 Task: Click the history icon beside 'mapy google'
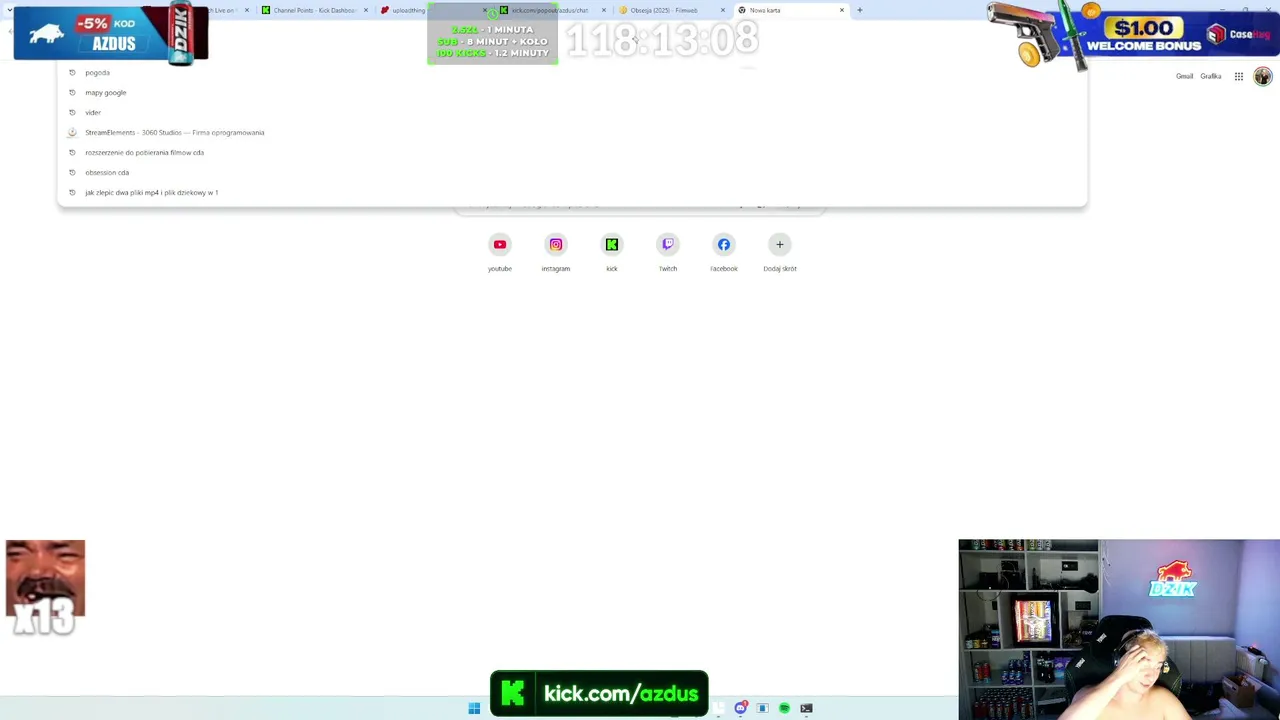pyautogui.click(x=72, y=92)
